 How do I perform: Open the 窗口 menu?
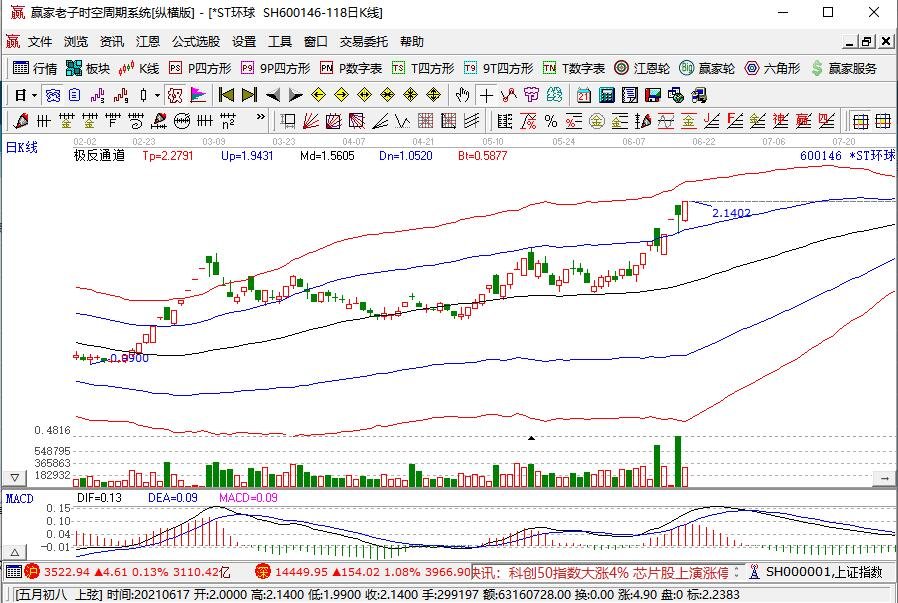[316, 42]
